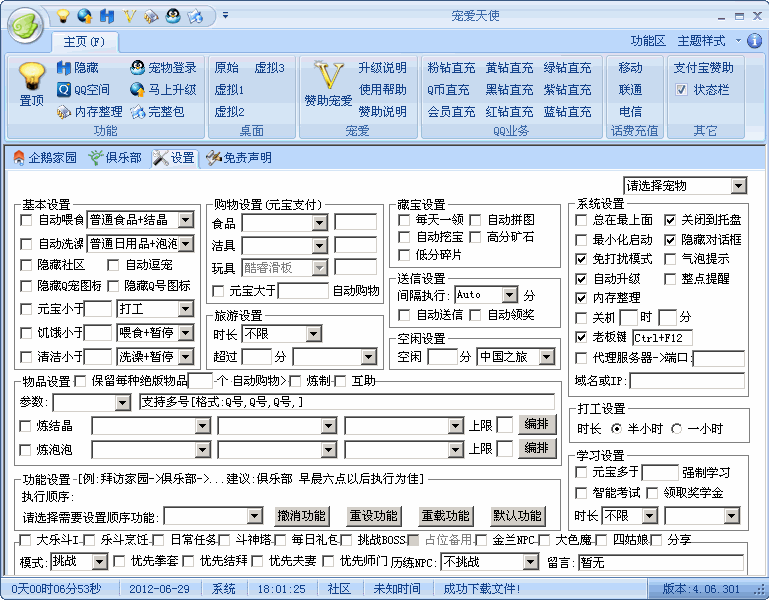Image resolution: width=769 pixels, height=600 pixels.
Task: Click the round green application menu orb
Action: (26, 25)
